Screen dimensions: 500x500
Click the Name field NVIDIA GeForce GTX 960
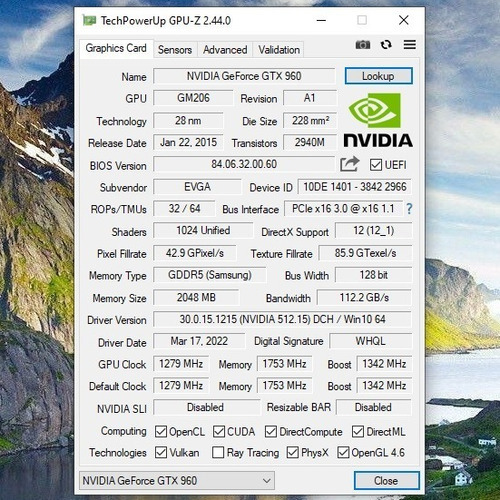[x=244, y=76]
